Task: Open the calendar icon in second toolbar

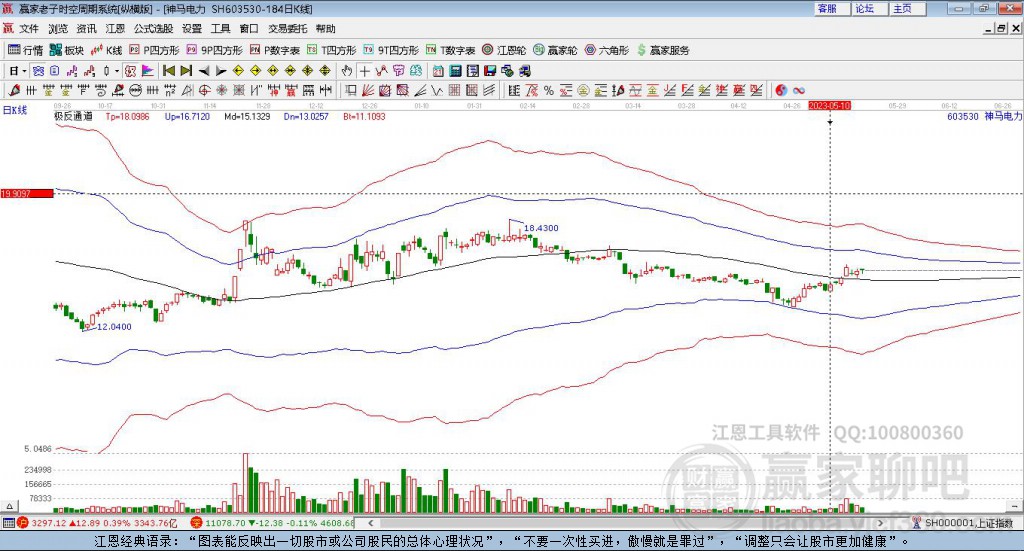Action: 438,71
